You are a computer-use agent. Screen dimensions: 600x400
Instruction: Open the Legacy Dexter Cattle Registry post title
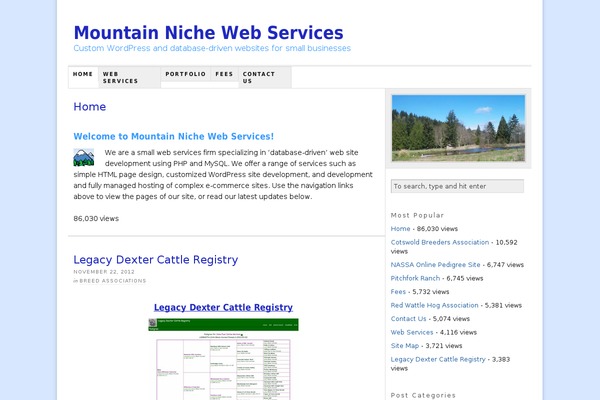pyautogui.click(x=156, y=260)
